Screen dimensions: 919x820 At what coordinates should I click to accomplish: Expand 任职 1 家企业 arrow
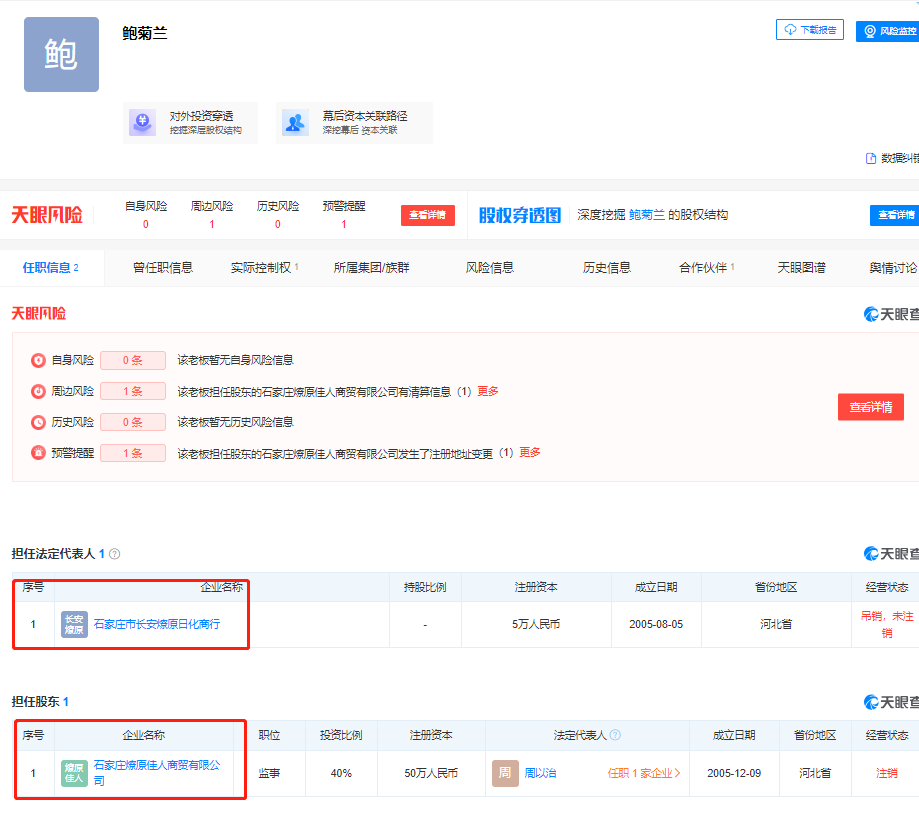pos(678,773)
